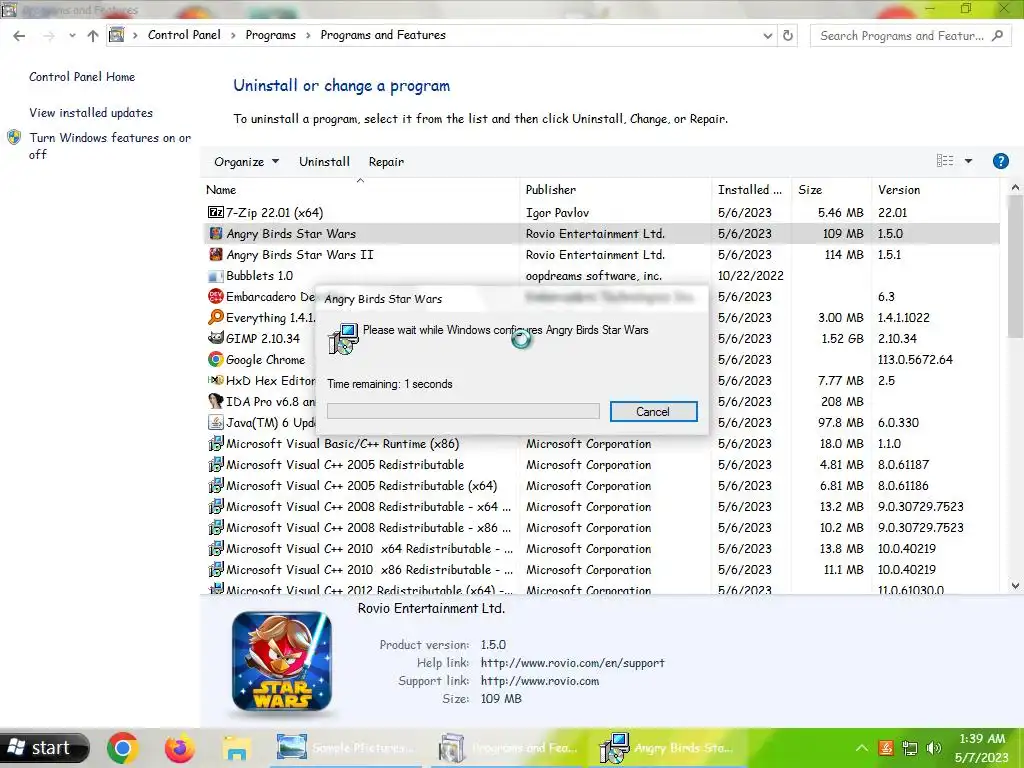Click the volume icon in tray
The width and height of the screenshot is (1024, 768).
click(934, 748)
